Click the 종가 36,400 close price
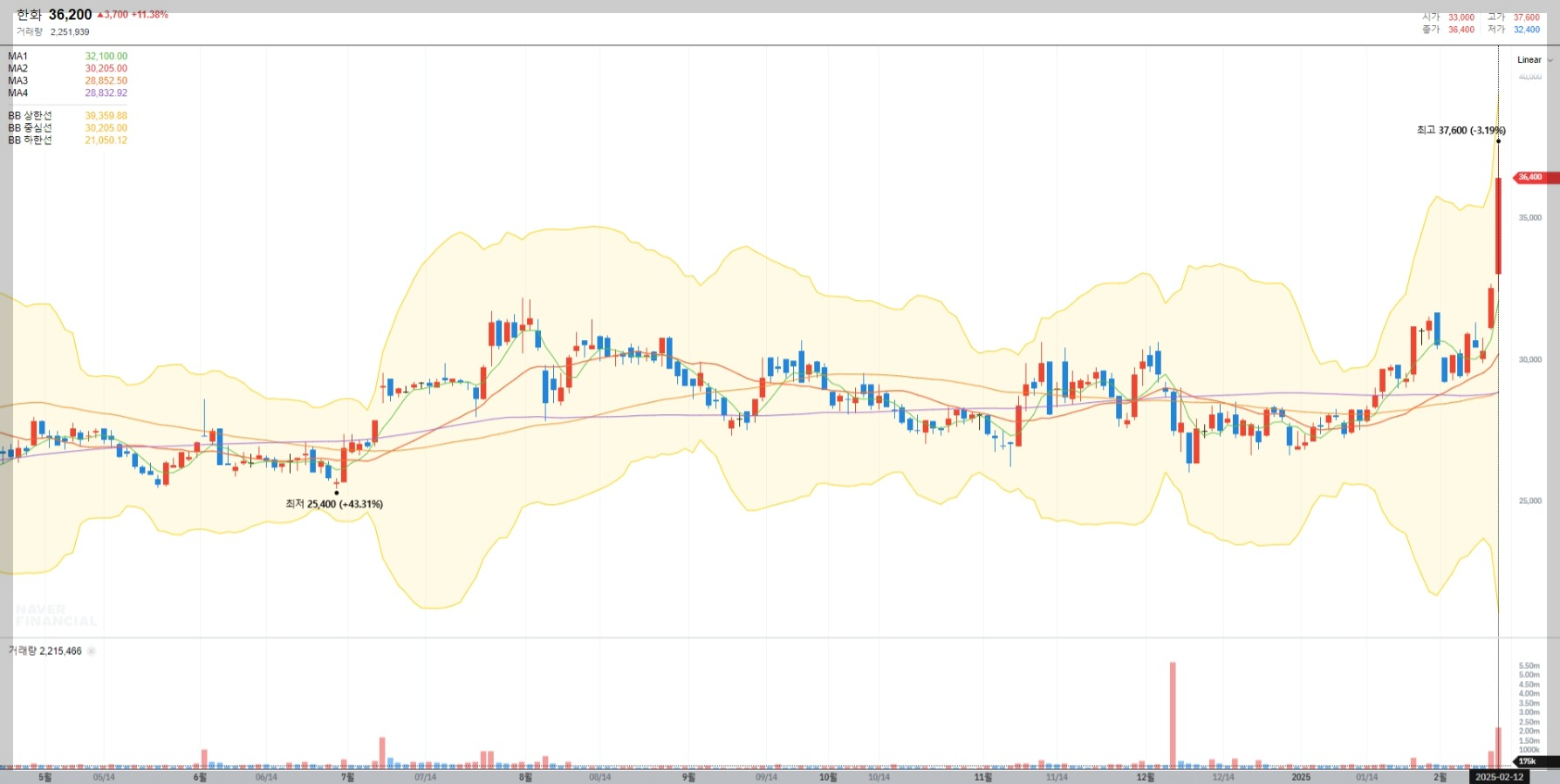 click(1448, 30)
